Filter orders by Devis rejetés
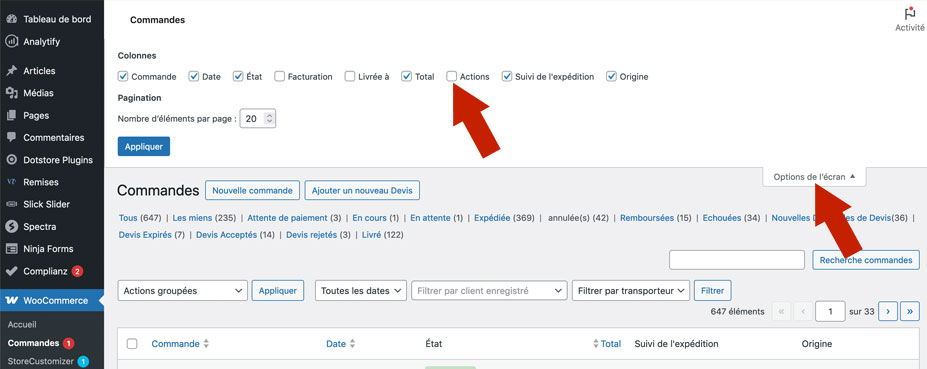This screenshot has height=369, width=927. click(318, 235)
